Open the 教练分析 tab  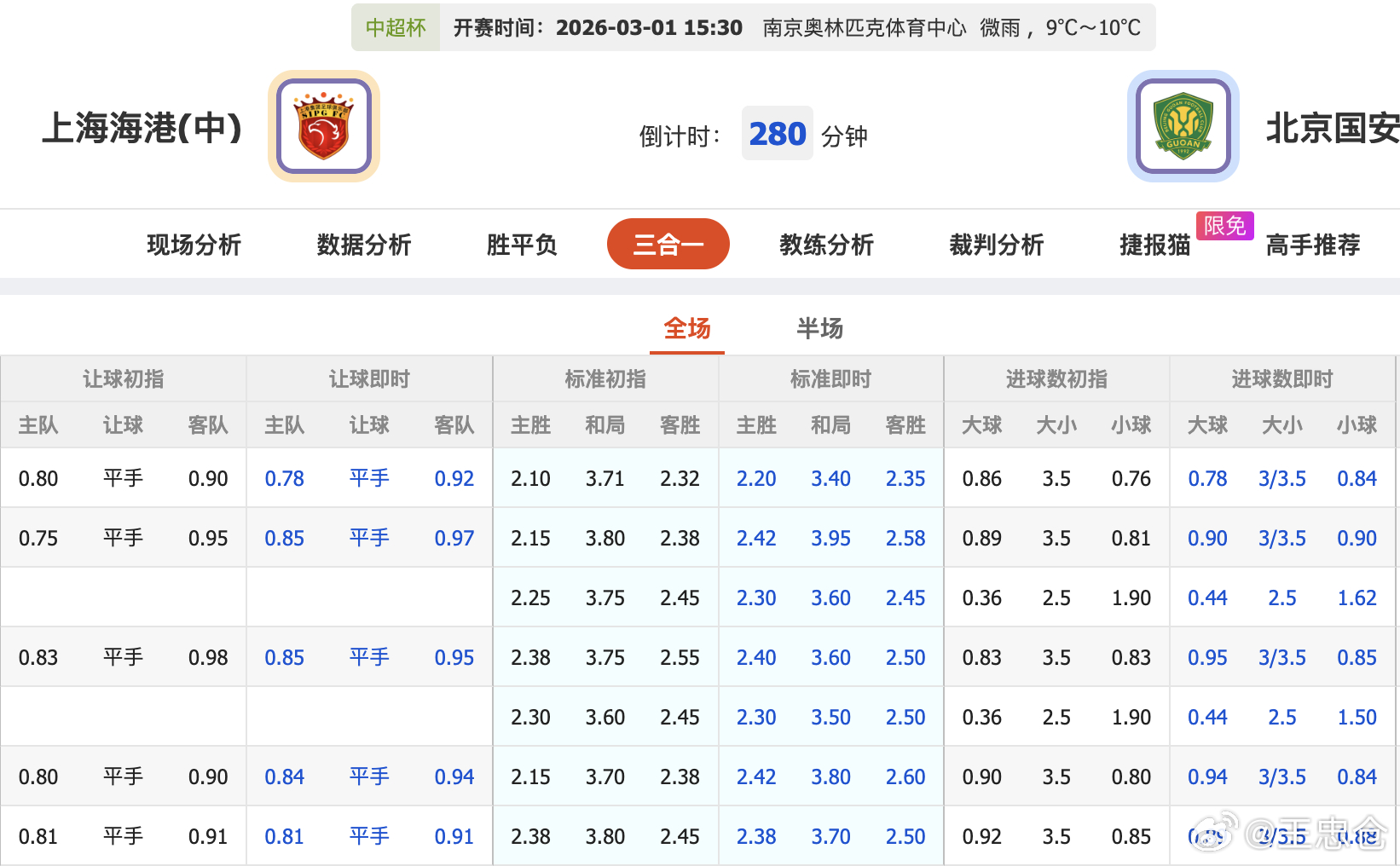point(825,245)
